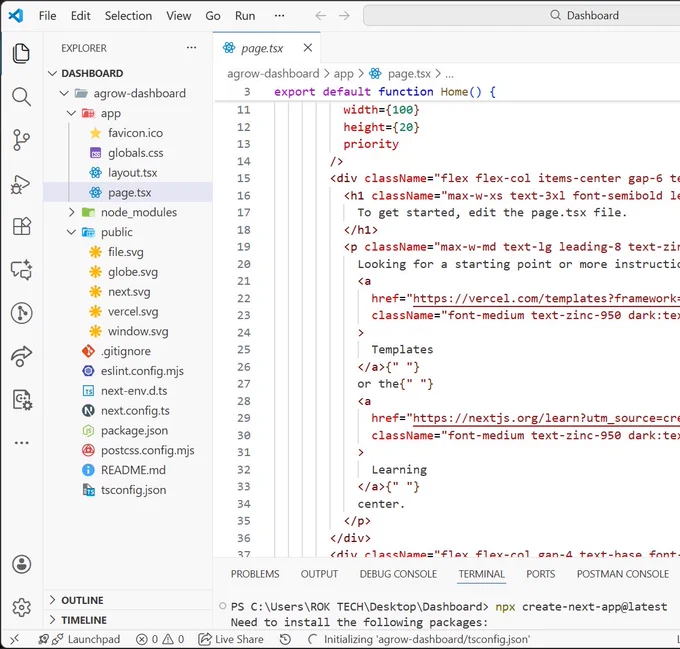
Task: Open favicon.ico in the explorer
Action: click(x=135, y=133)
